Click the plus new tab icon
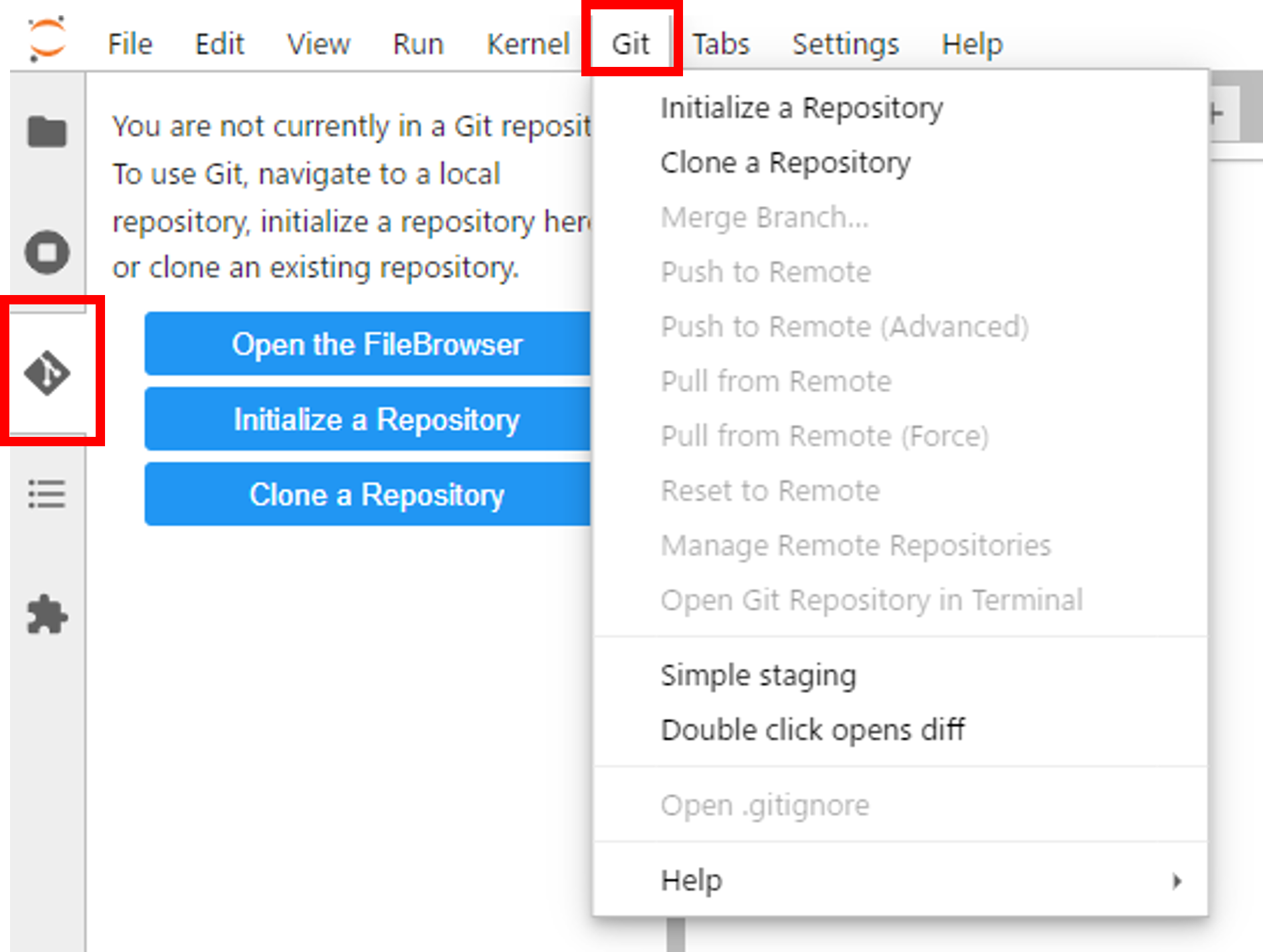The image size is (1263, 952). tap(1218, 114)
